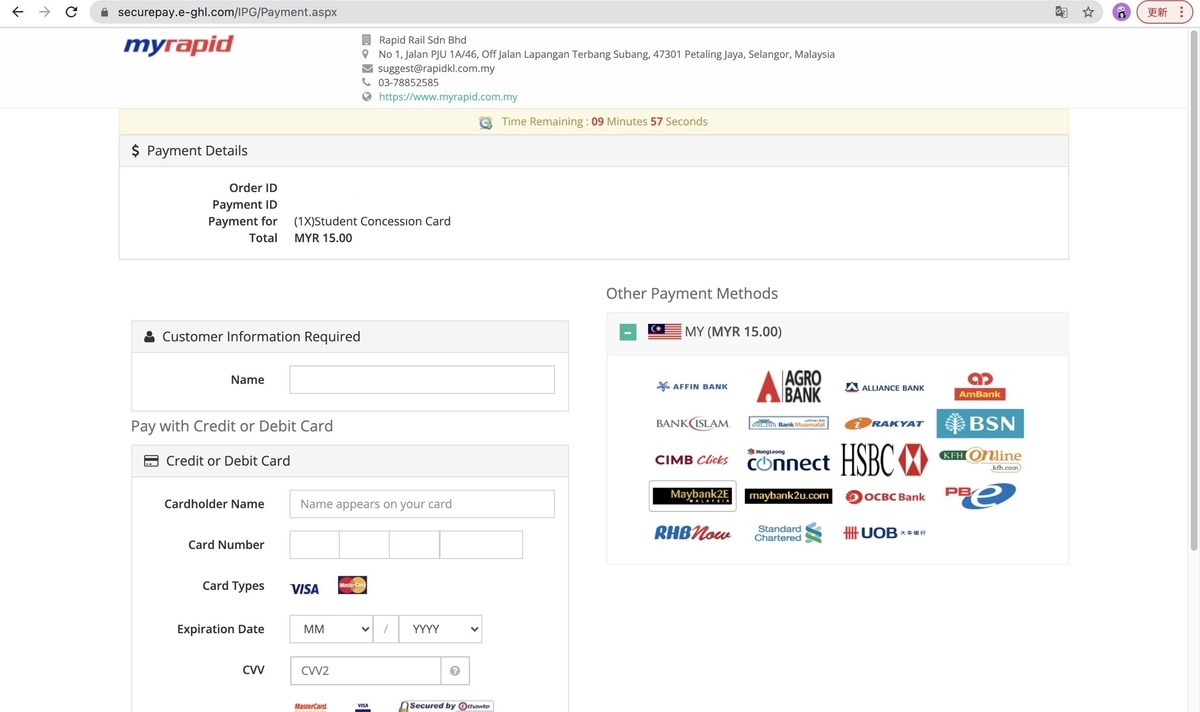Pick Bank Muamalat payment option
The image size is (1200, 712).
coord(788,423)
